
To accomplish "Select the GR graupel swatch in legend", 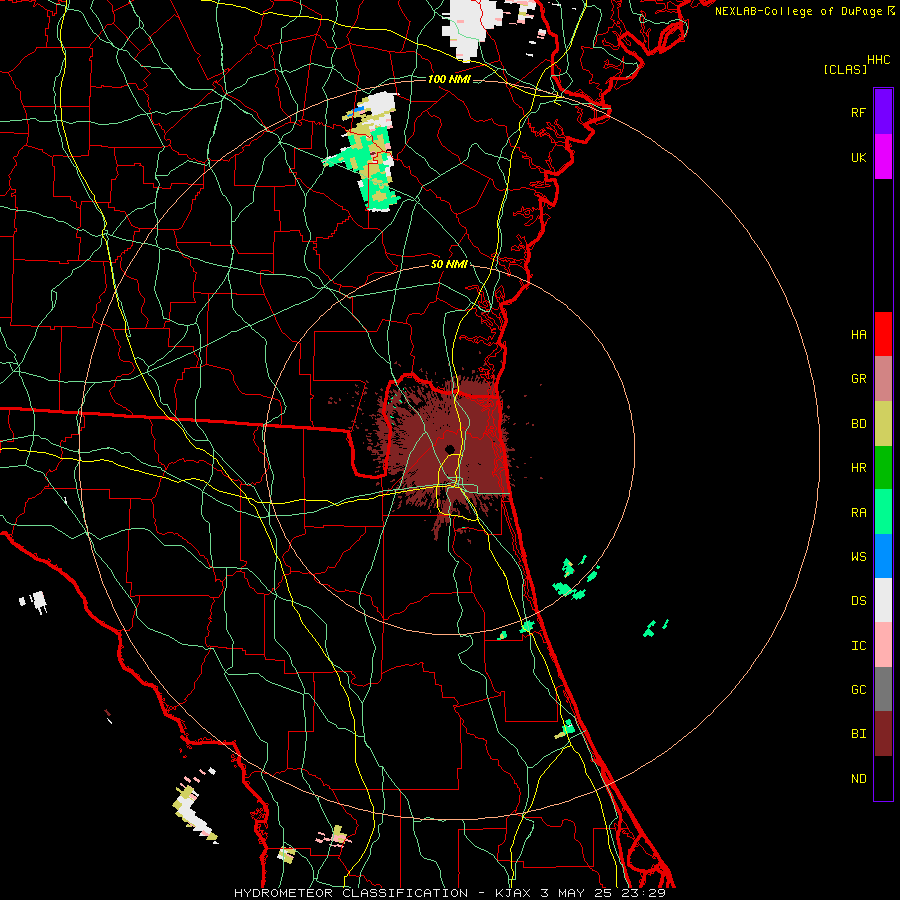I will click(x=883, y=379).
